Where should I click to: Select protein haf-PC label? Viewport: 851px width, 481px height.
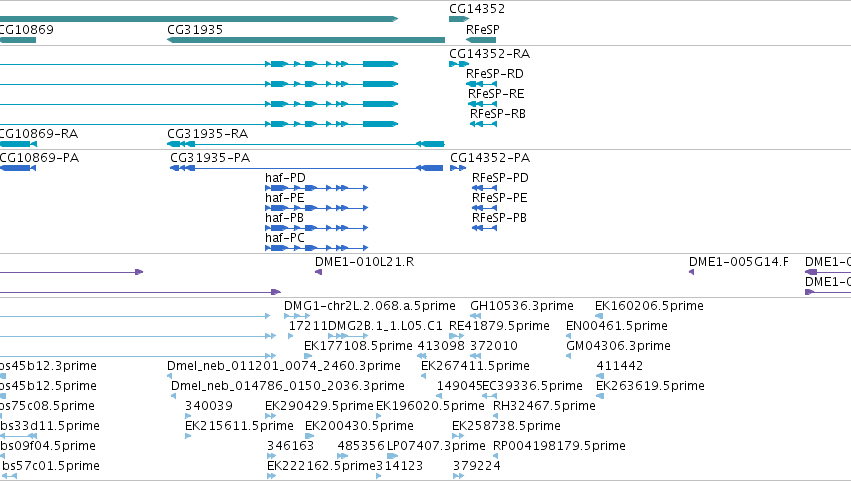pyautogui.click(x=285, y=238)
